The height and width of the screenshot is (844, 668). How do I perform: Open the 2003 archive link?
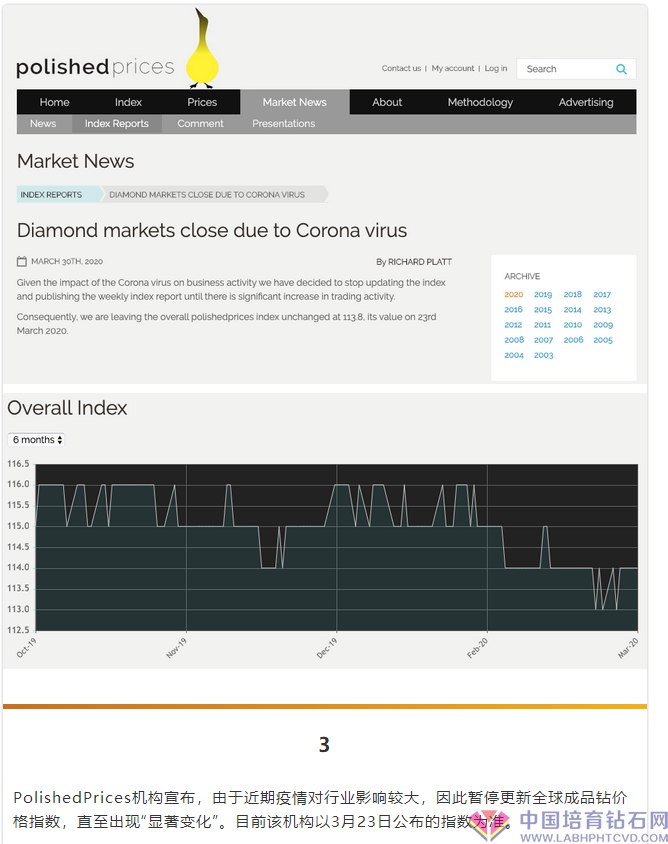click(x=544, y=355)
